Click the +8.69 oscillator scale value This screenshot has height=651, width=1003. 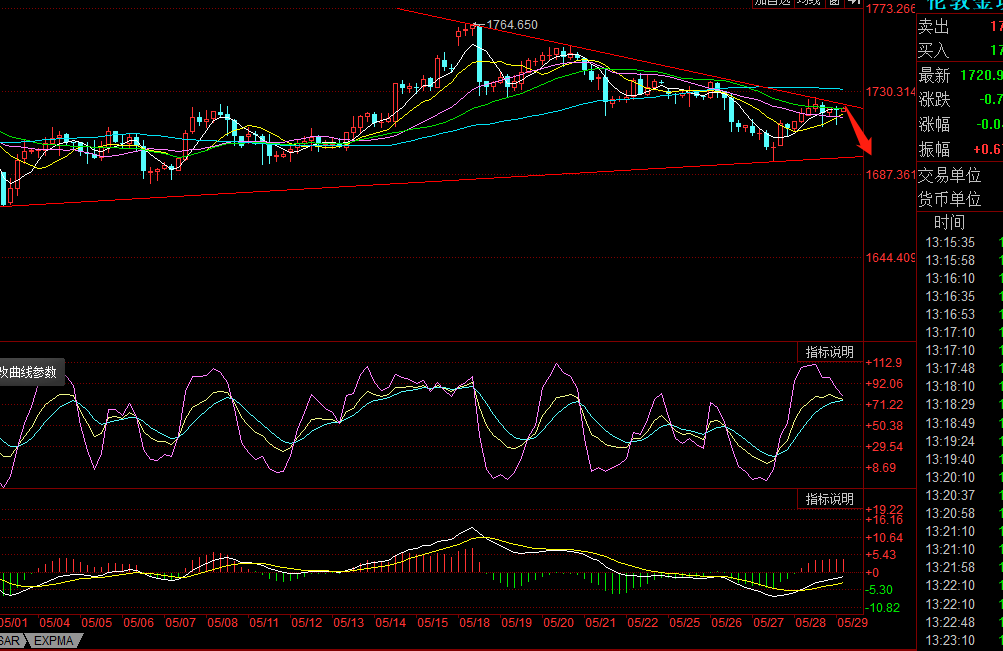(881, 467)
